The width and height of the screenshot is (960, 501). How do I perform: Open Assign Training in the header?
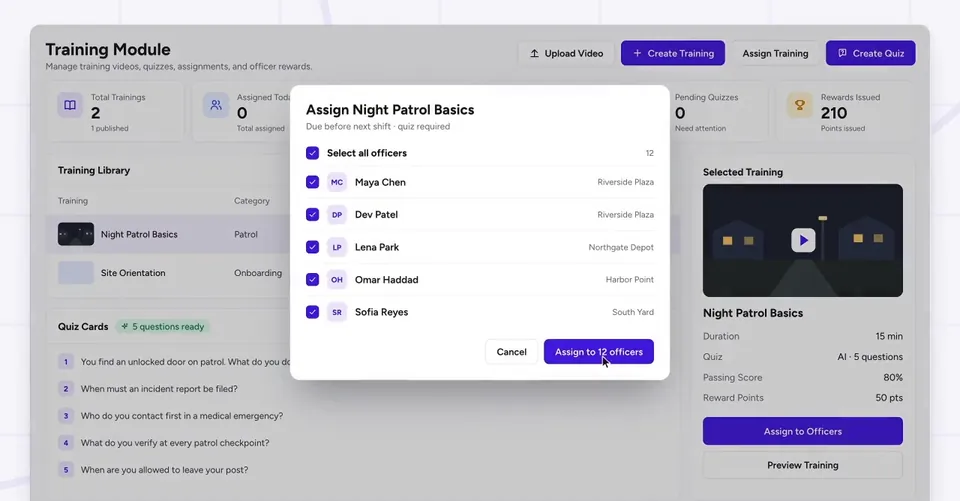(775, 53)
